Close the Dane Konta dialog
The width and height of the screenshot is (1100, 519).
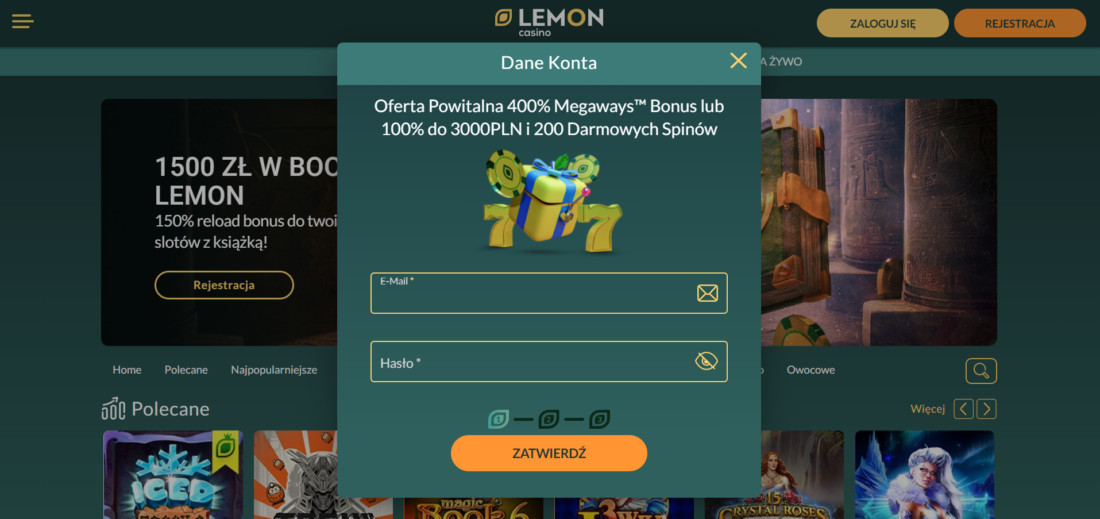click(x=738, y=61)
